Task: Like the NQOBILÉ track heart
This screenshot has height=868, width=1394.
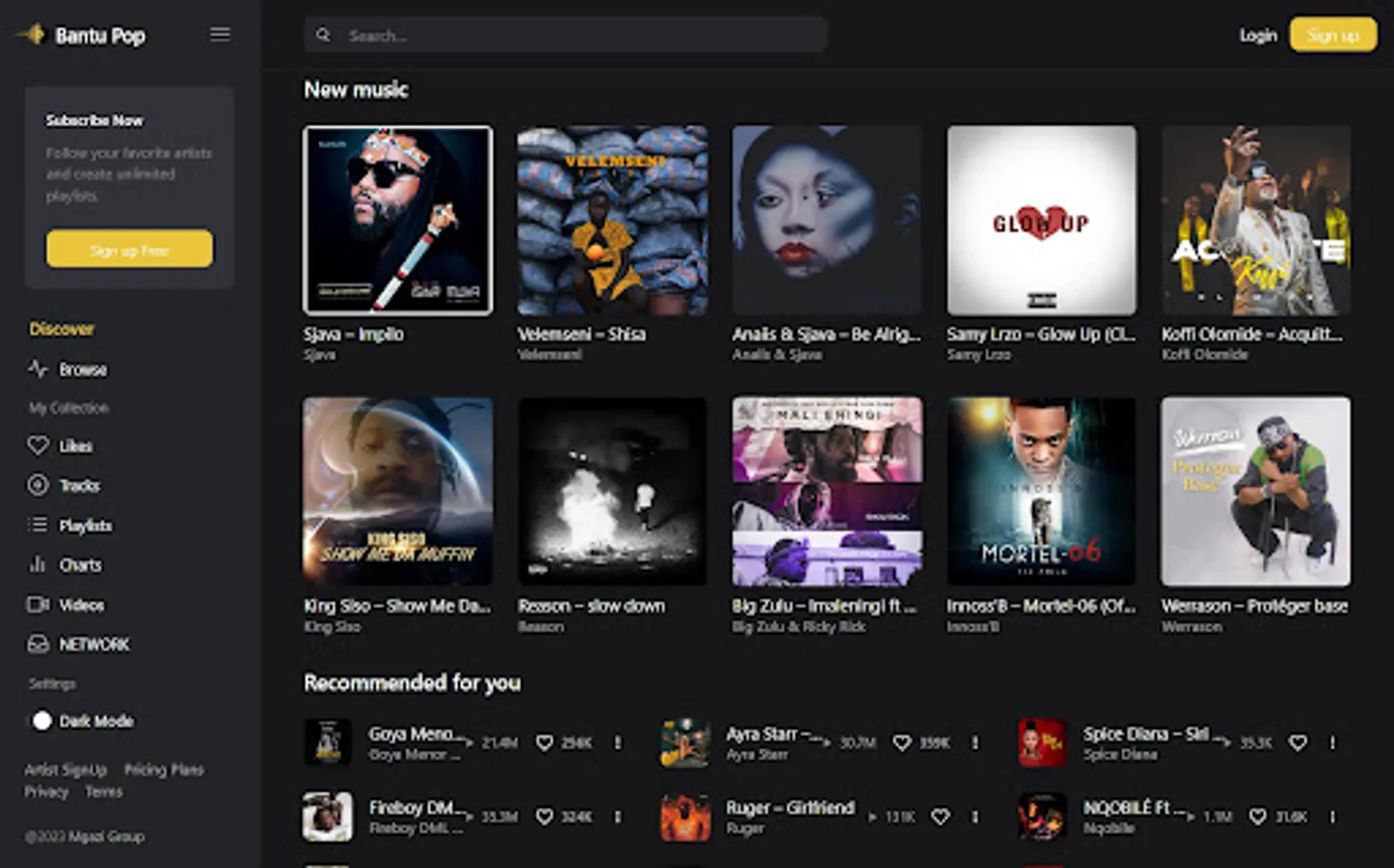Action: [1257, 817]
